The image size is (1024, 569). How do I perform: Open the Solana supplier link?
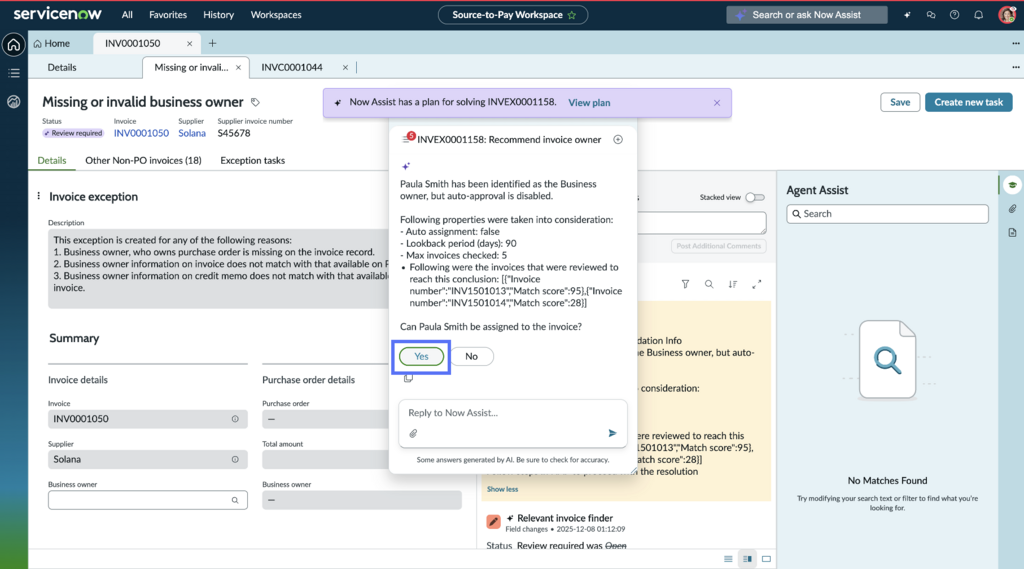(x=192, y=133)
